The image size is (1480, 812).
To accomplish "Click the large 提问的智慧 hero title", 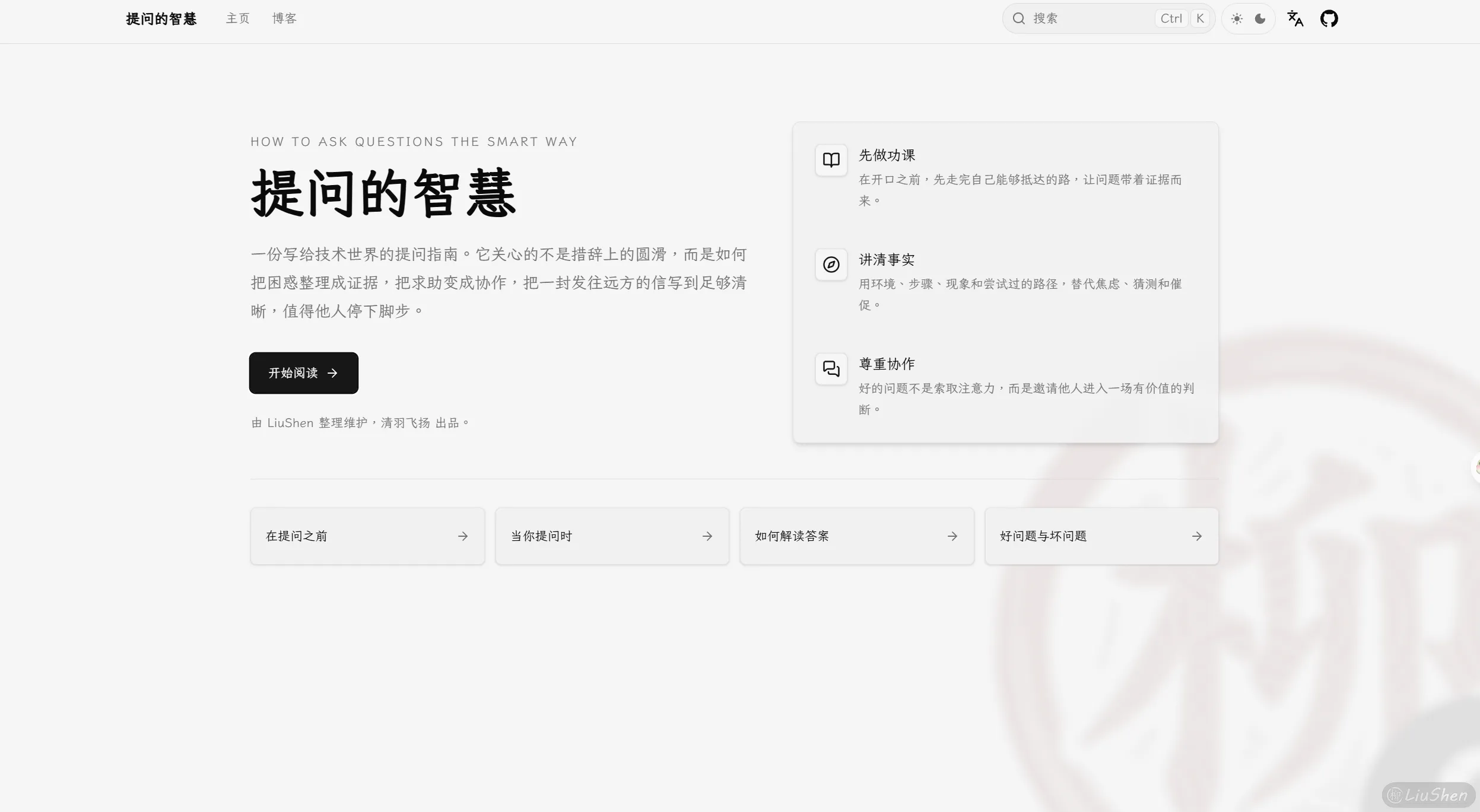I will click(383, 193).
